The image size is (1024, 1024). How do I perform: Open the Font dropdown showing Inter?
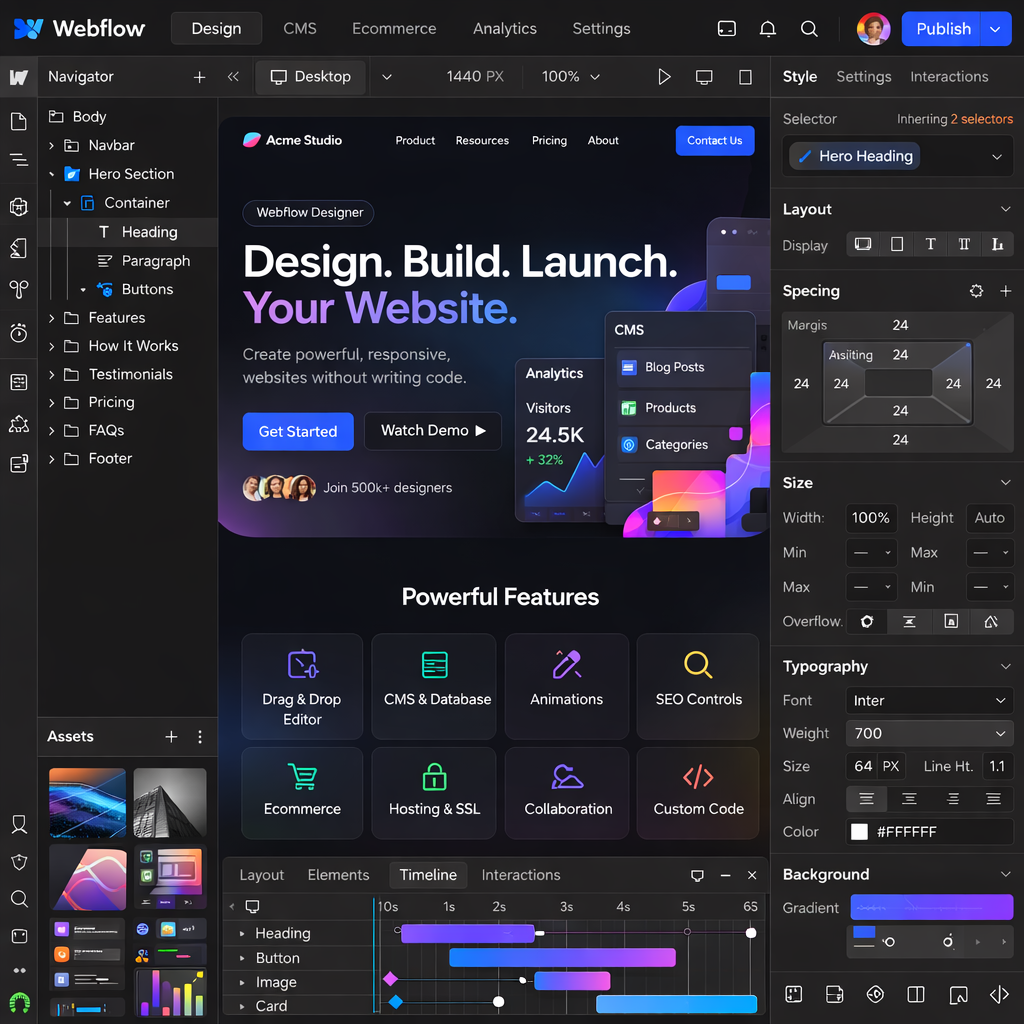(x=929, y=701)
